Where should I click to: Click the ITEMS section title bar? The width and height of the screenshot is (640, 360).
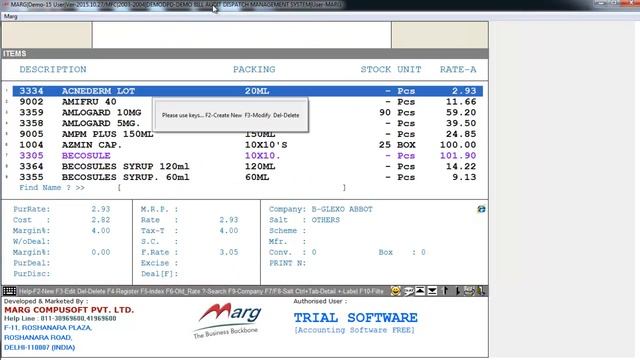click(x=245, y=53)
